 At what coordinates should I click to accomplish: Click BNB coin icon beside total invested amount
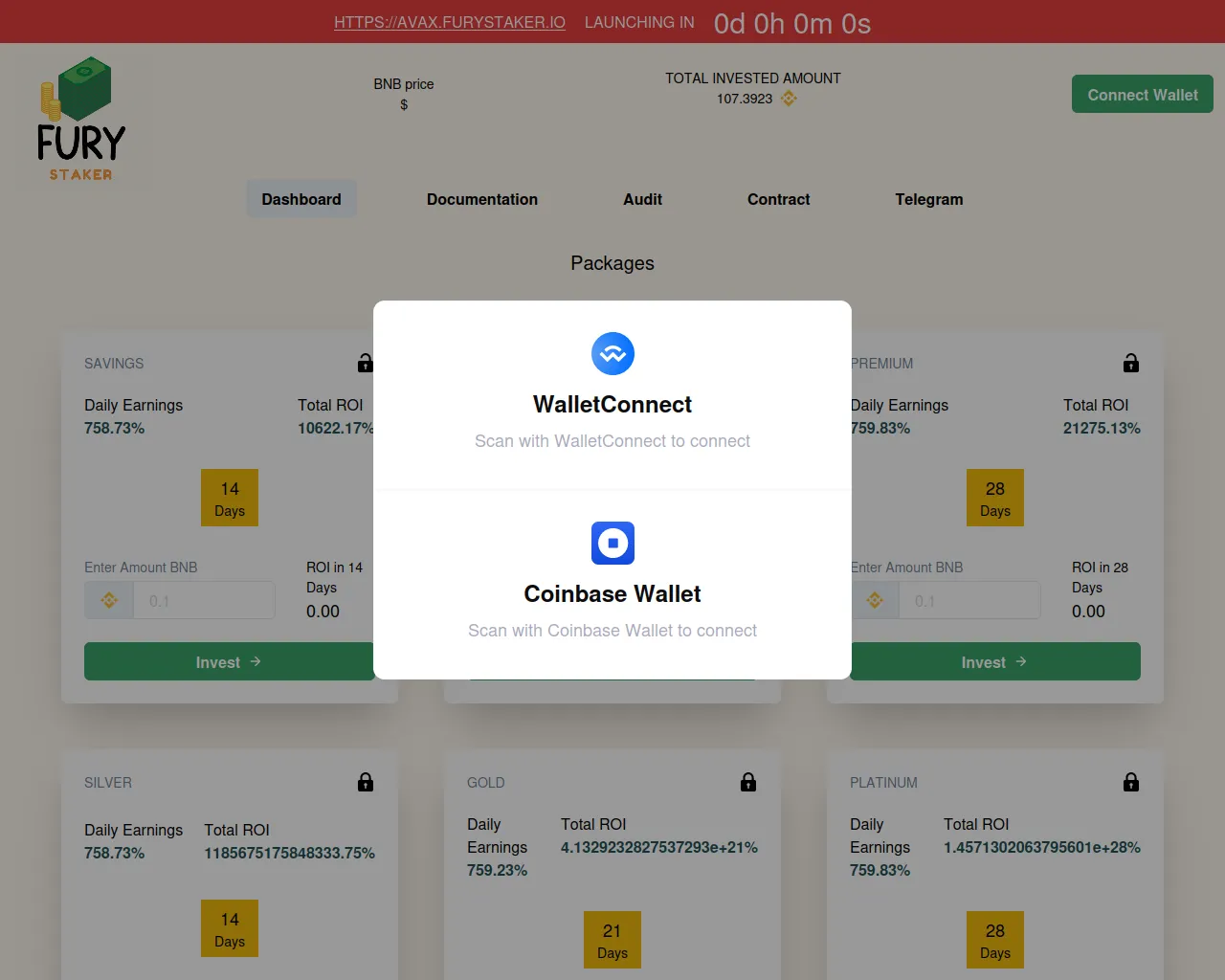789,99
